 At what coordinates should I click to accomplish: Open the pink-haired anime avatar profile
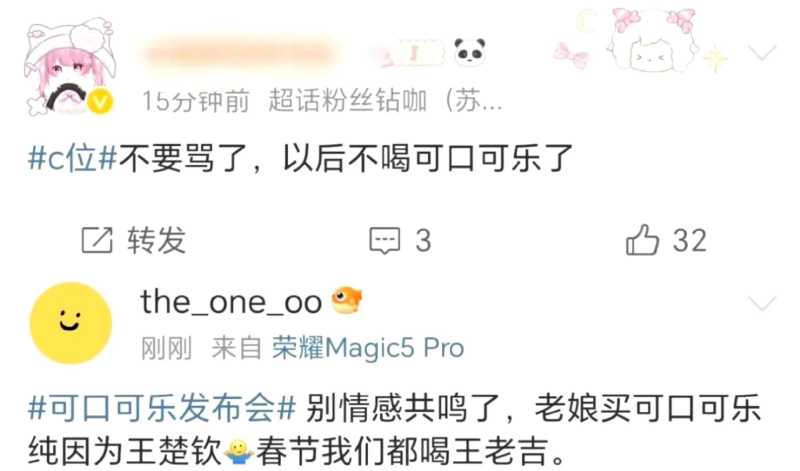point(70,67)
